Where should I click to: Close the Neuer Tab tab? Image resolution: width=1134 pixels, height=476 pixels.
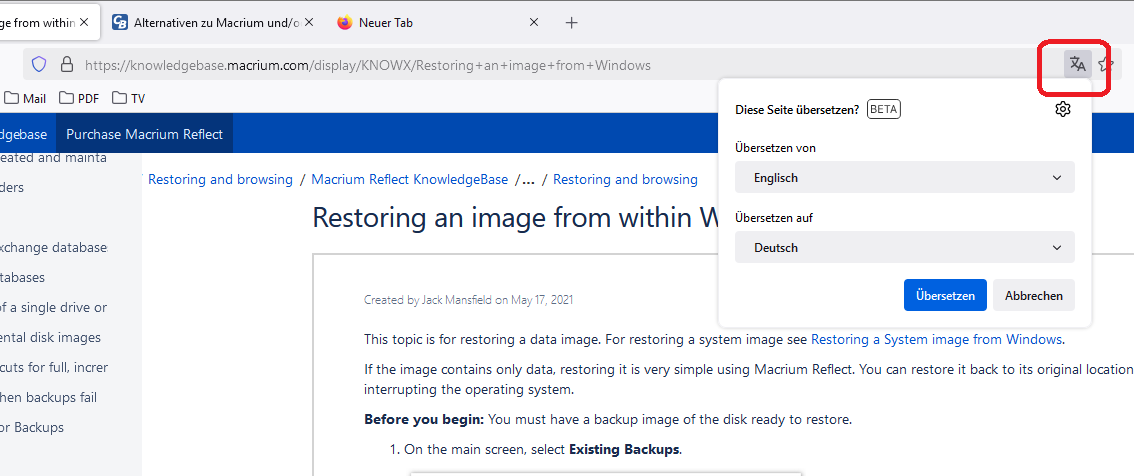[x=534, y=22]
